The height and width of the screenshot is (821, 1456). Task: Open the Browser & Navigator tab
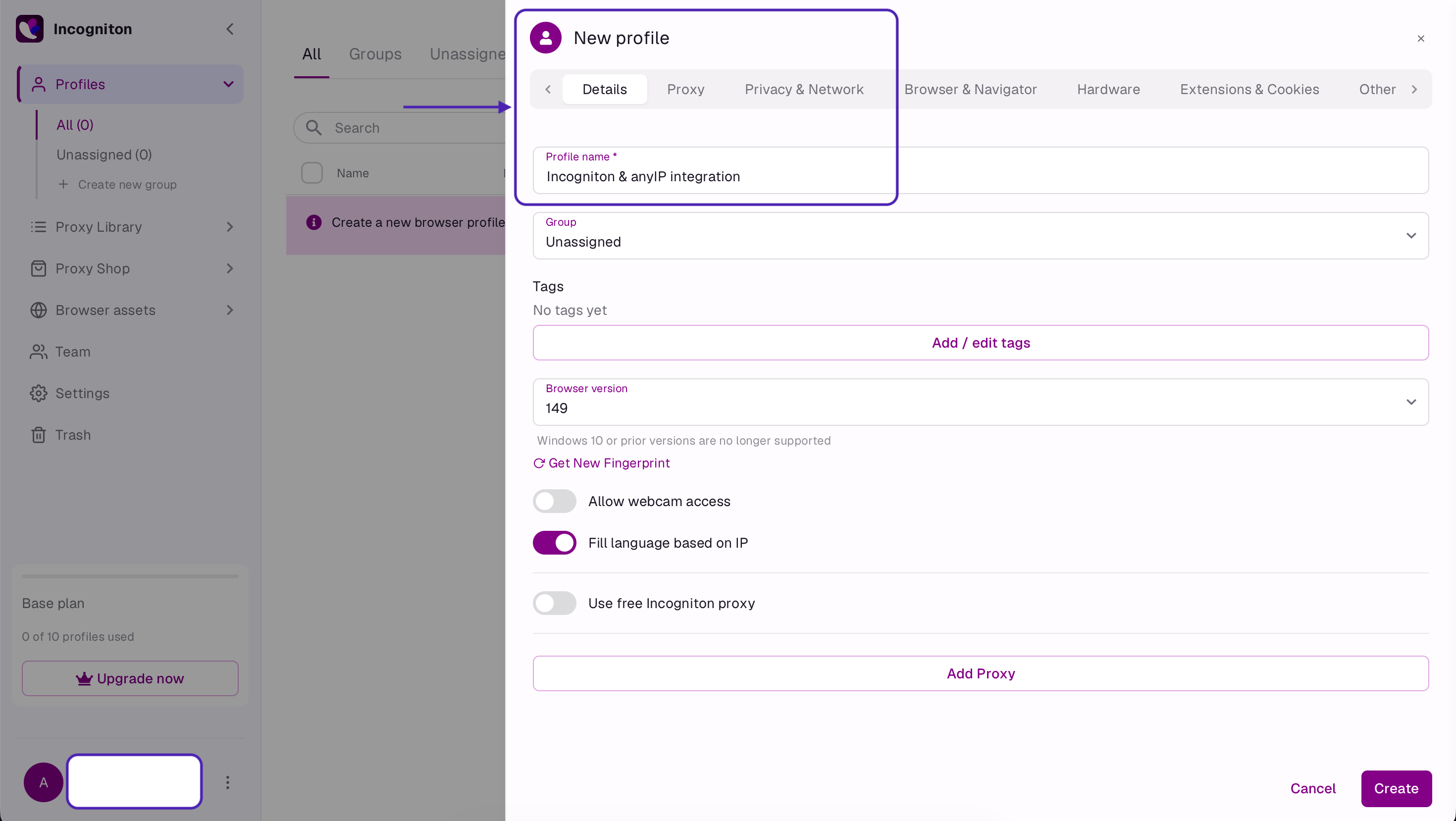(971, 89)
